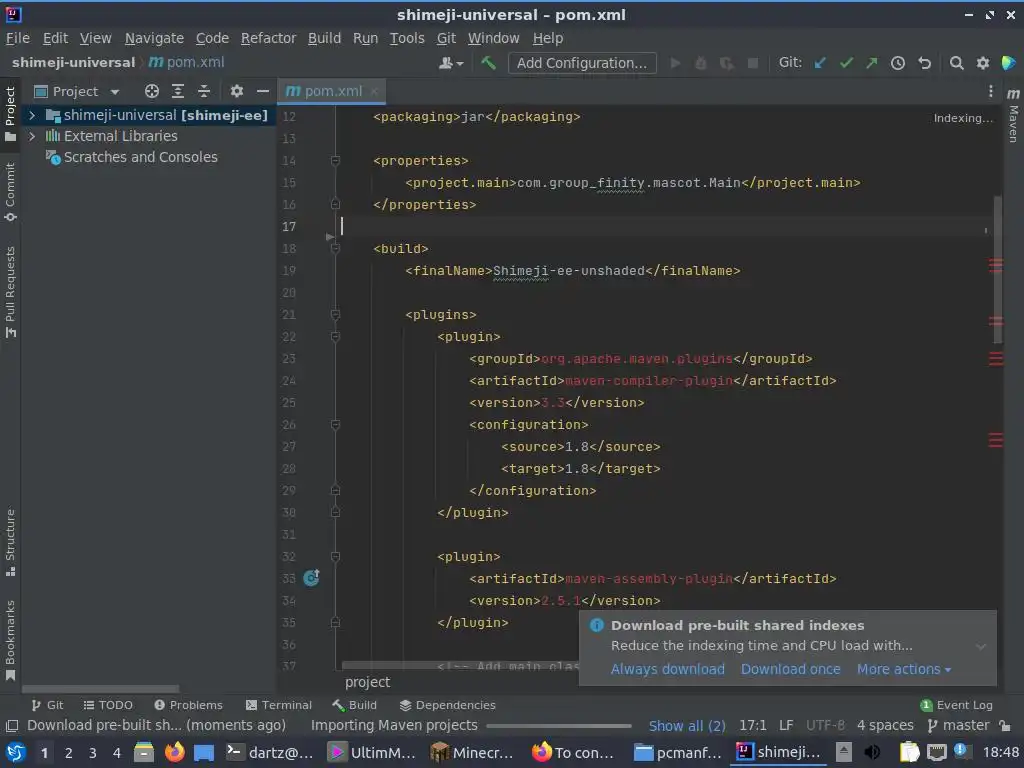This screenshot has width=1024, height=768.
Task: Click the 4 spaces indent setting
Action: pos(885,726)
